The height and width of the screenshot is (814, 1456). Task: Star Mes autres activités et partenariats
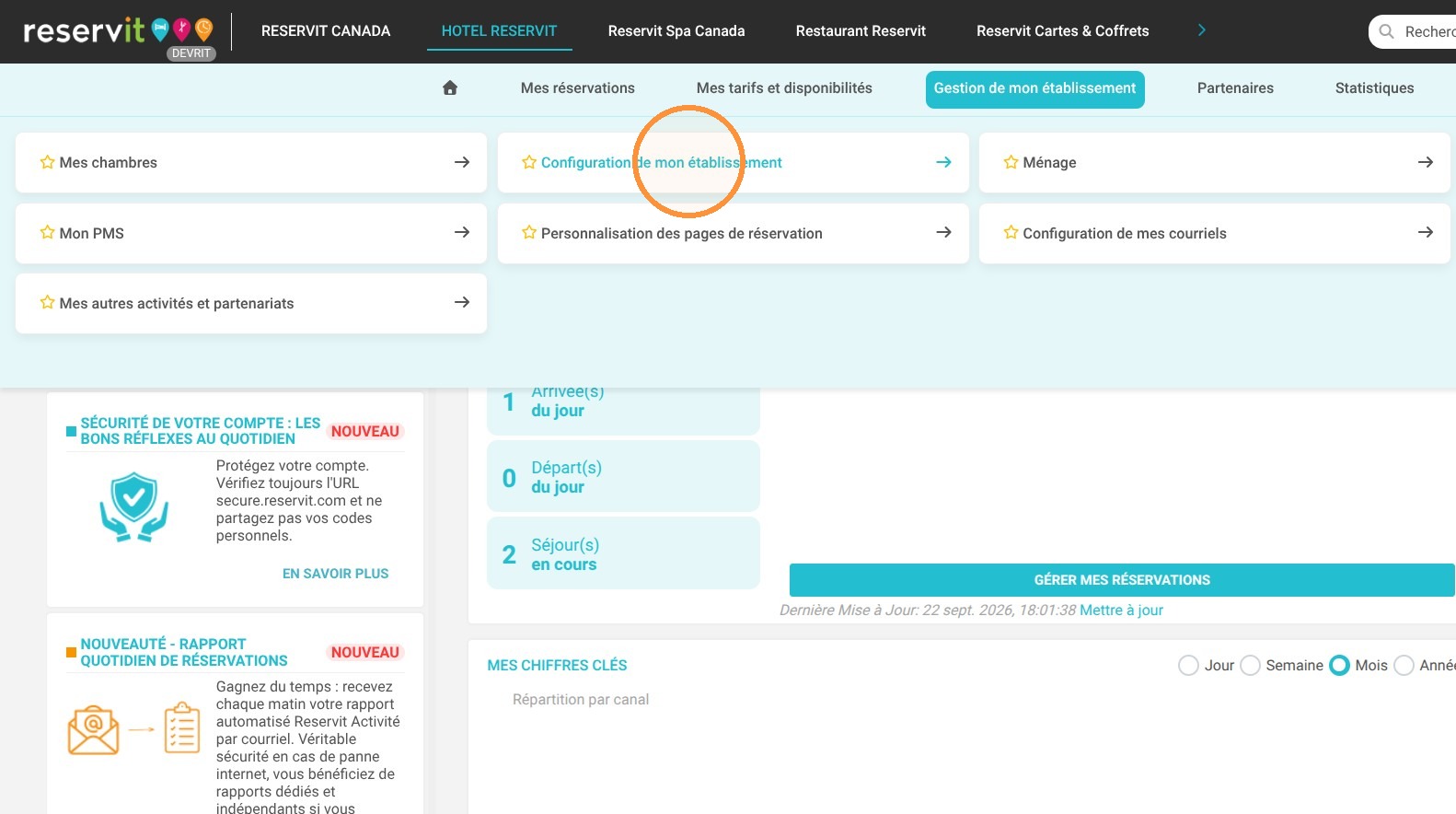coord(47,302)
